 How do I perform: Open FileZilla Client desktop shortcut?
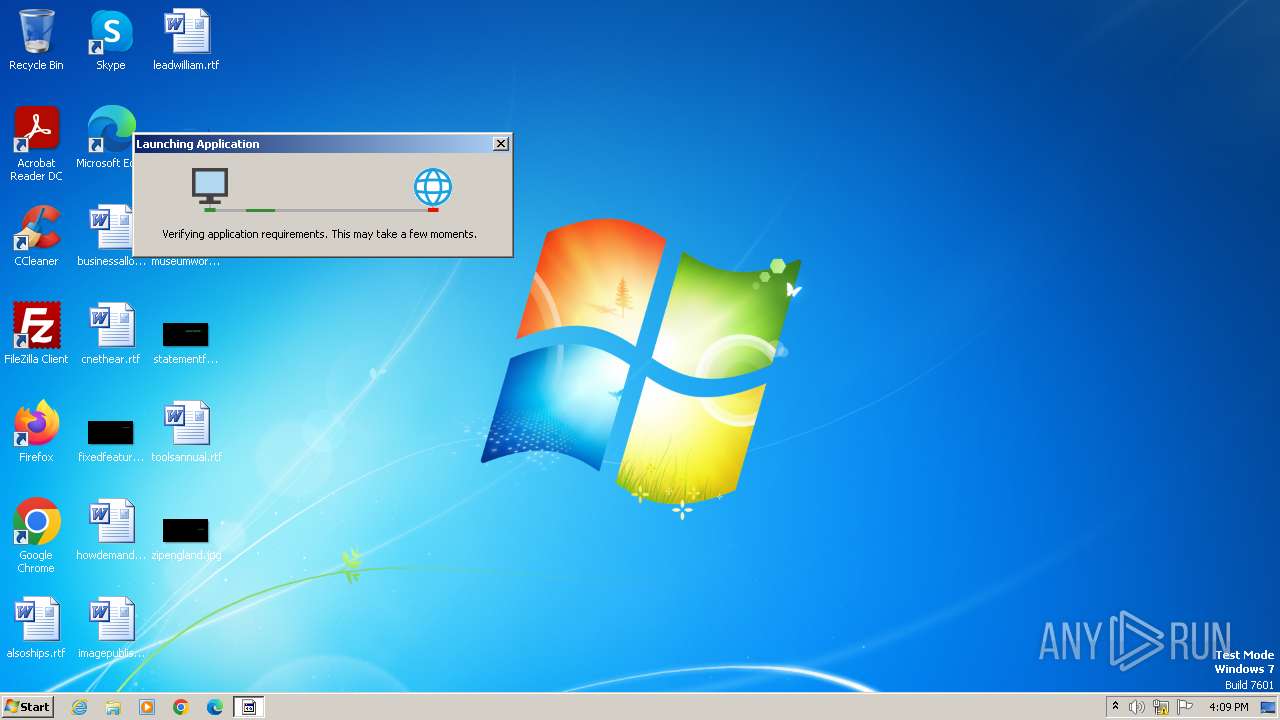[36, 334]
